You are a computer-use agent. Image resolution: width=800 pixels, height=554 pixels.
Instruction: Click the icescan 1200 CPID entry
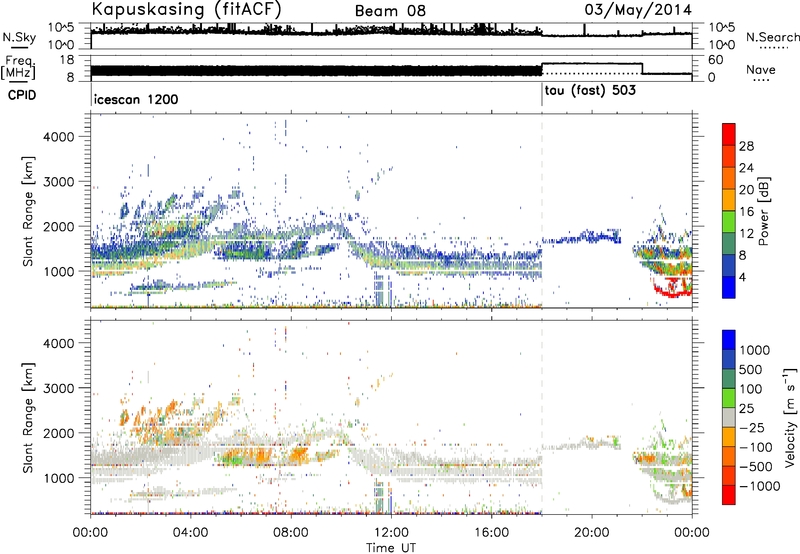(136, 99)
